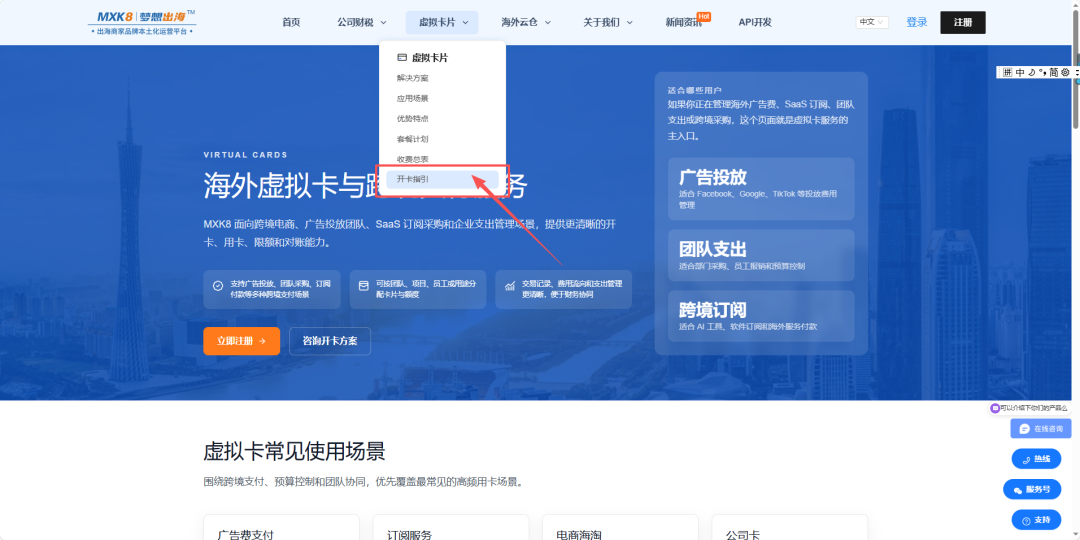Screen dimensions: 1080x540
Task: Click the 中 language icon in IME toolbar
Action: 1020,72
